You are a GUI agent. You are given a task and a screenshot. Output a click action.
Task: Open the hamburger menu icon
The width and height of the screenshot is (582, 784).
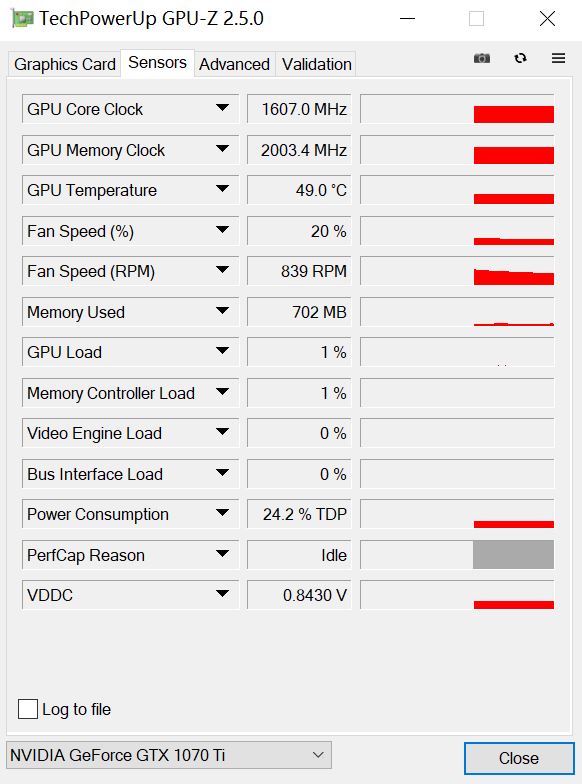pyautogui.click(x=558, y=58)
